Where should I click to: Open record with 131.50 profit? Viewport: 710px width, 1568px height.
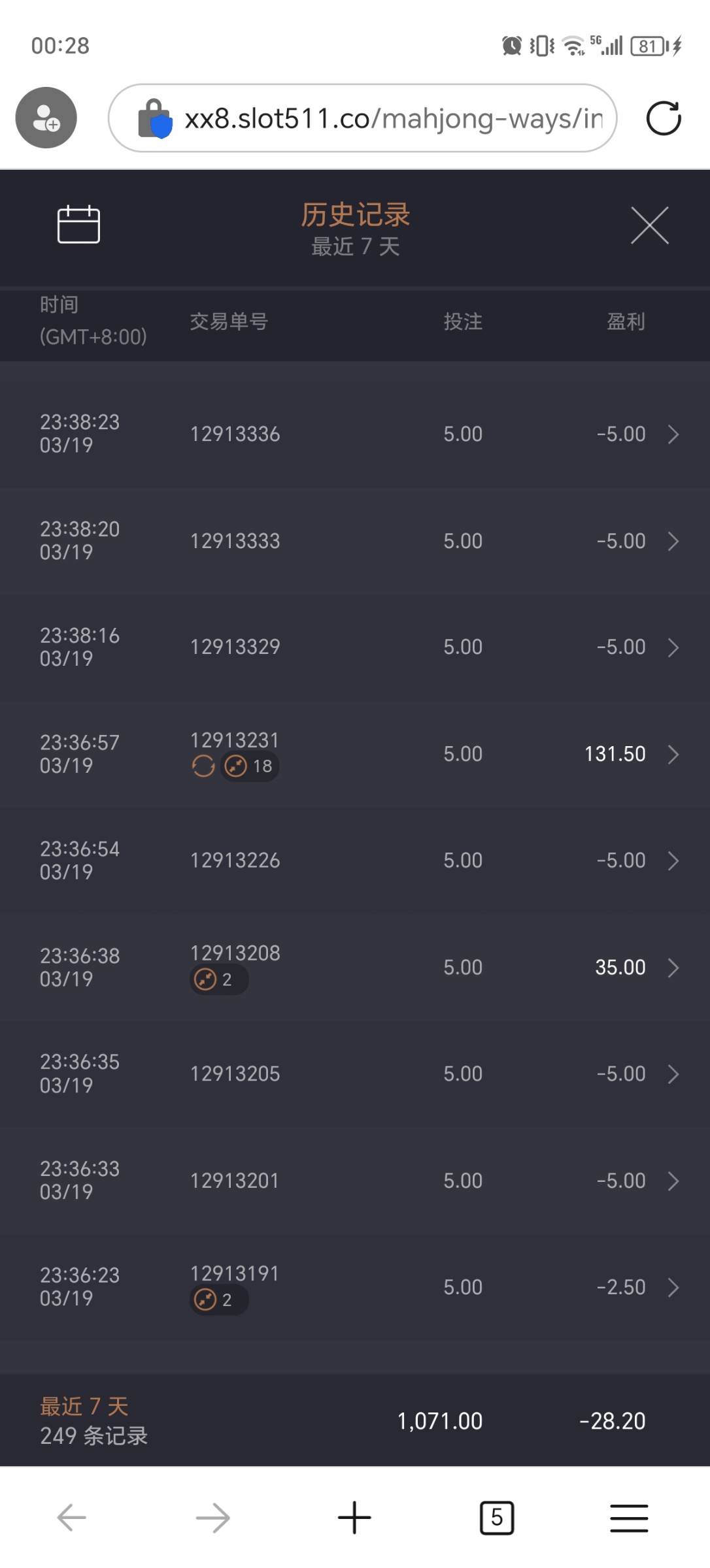[615, 754]
